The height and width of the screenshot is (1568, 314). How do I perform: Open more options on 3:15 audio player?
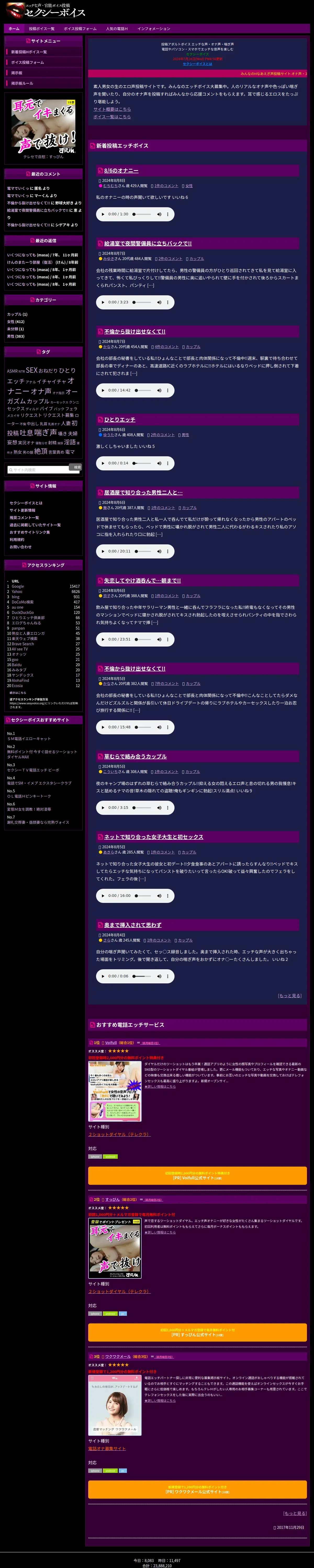(168, 808)
